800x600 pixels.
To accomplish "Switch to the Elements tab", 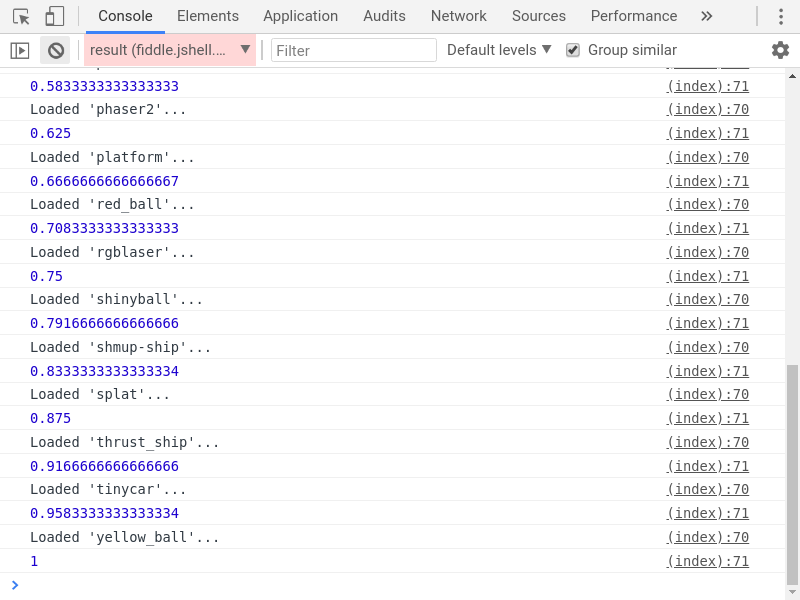I will pos(207,16).
